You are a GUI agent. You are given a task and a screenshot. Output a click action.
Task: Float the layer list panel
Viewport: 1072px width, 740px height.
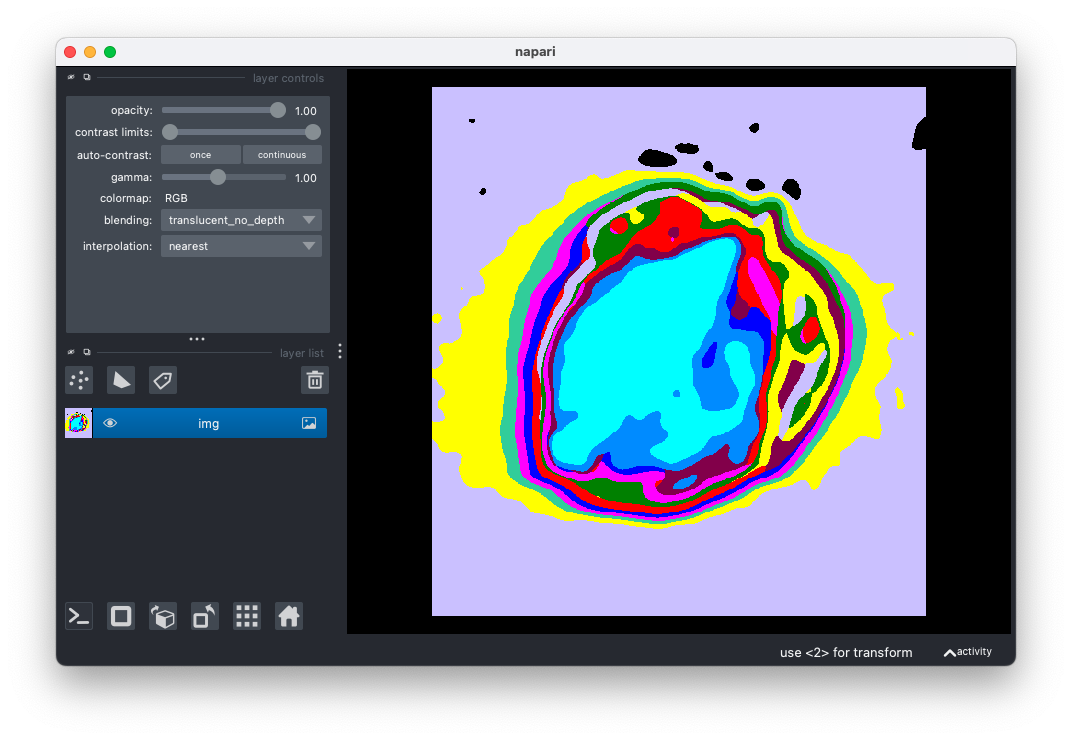click(87, 352)
